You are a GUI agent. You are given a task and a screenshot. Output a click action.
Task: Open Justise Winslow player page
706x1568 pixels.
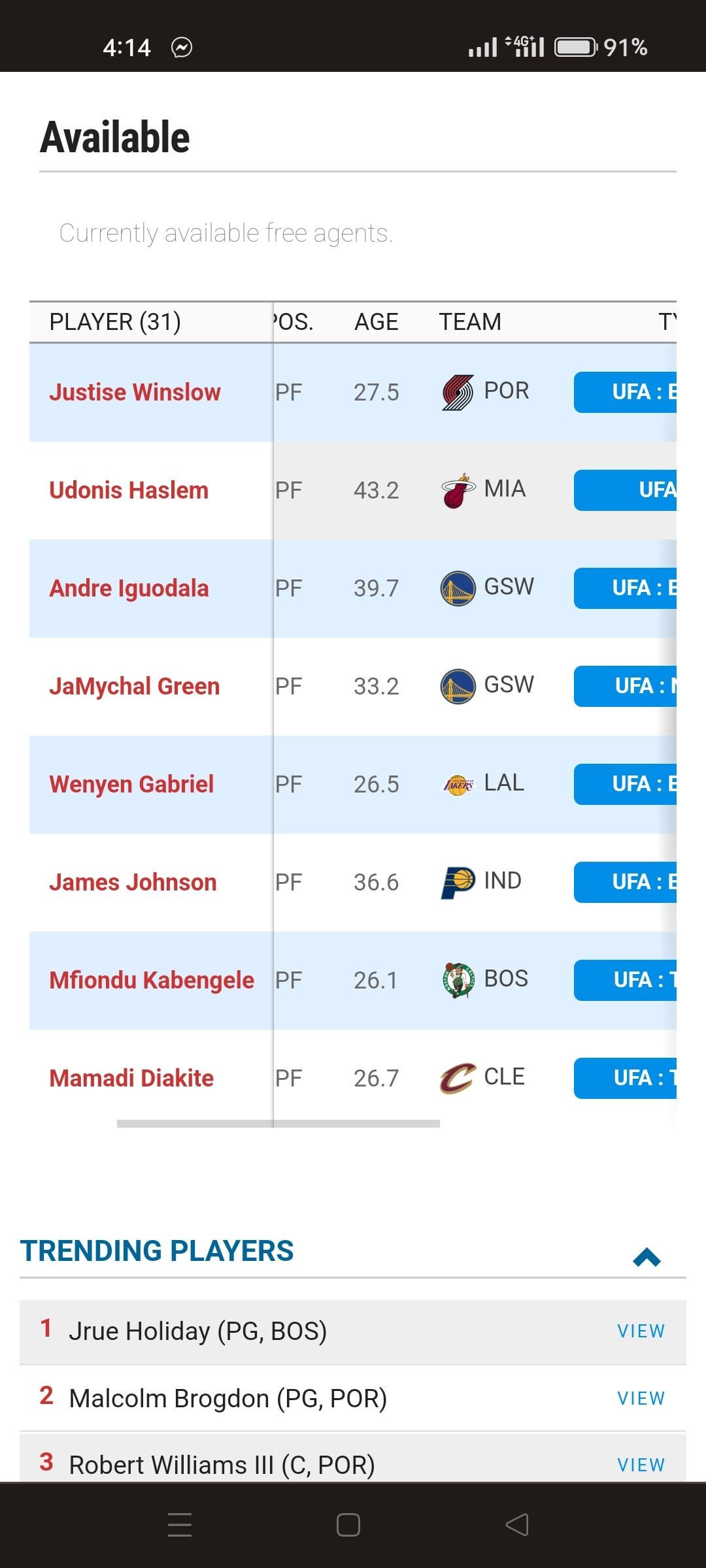click(x=135, y=393)
